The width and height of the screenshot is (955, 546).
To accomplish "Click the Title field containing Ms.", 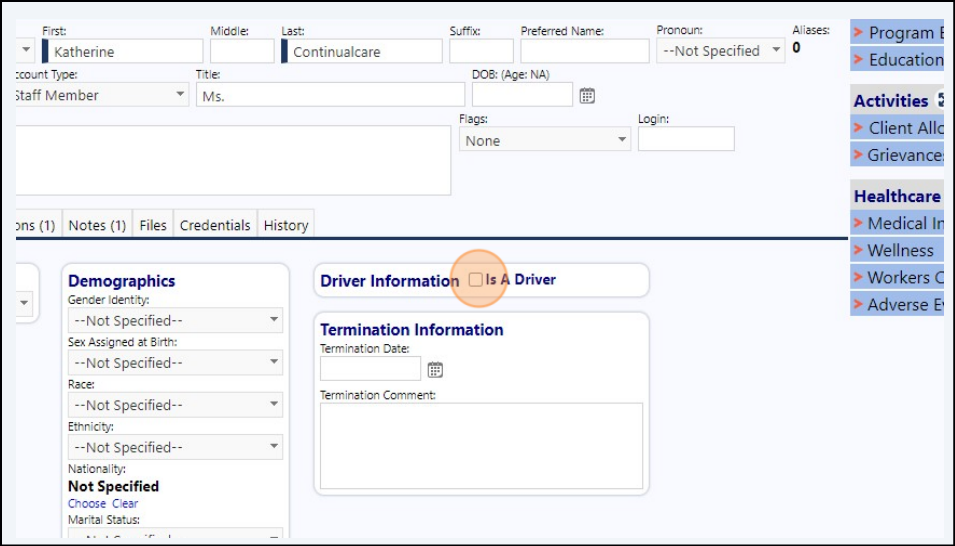I will tap(330, 96).
